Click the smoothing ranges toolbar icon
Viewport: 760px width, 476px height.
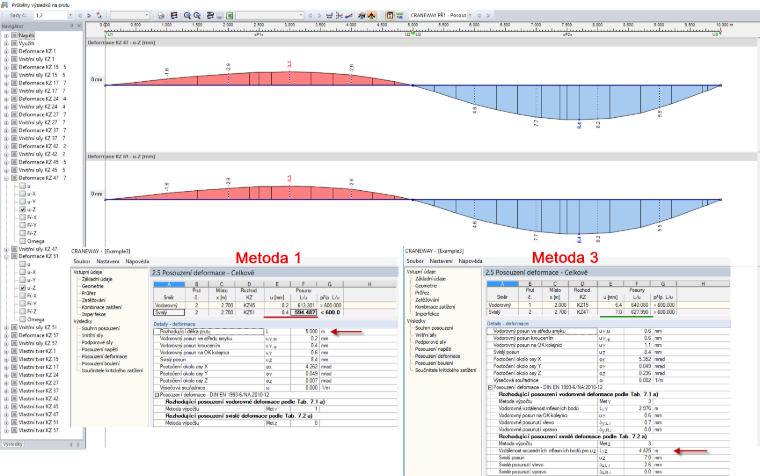[330, 16]
